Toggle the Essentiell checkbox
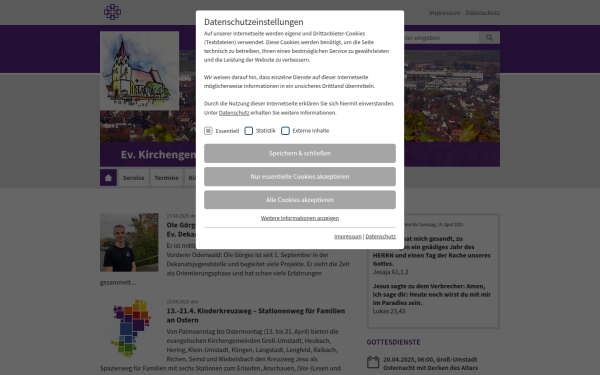 tap(208, 131)
